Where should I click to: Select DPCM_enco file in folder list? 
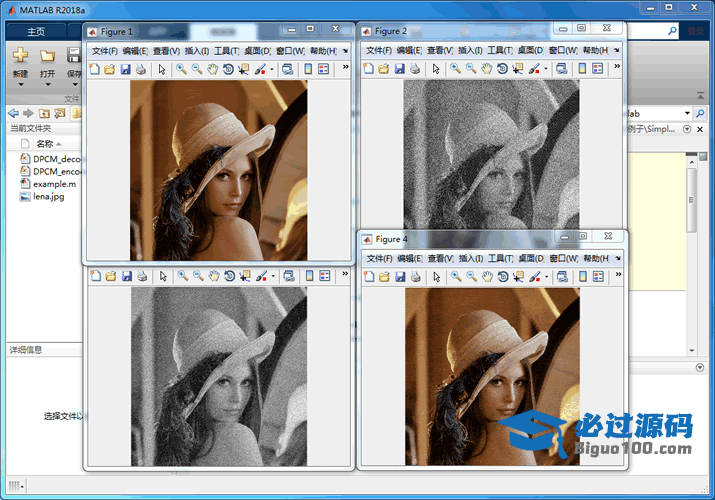click(x=51, y=171)
